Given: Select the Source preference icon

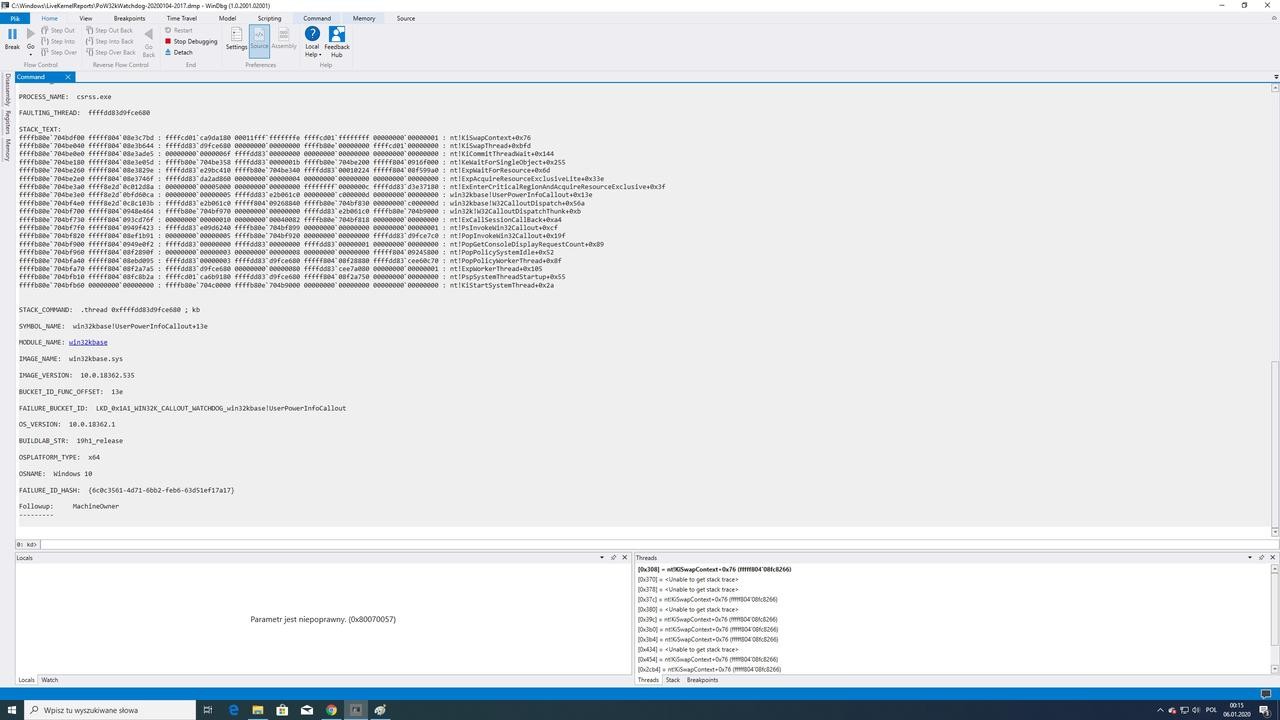Looking at the screenshot, I should click(x=259, y=39).
